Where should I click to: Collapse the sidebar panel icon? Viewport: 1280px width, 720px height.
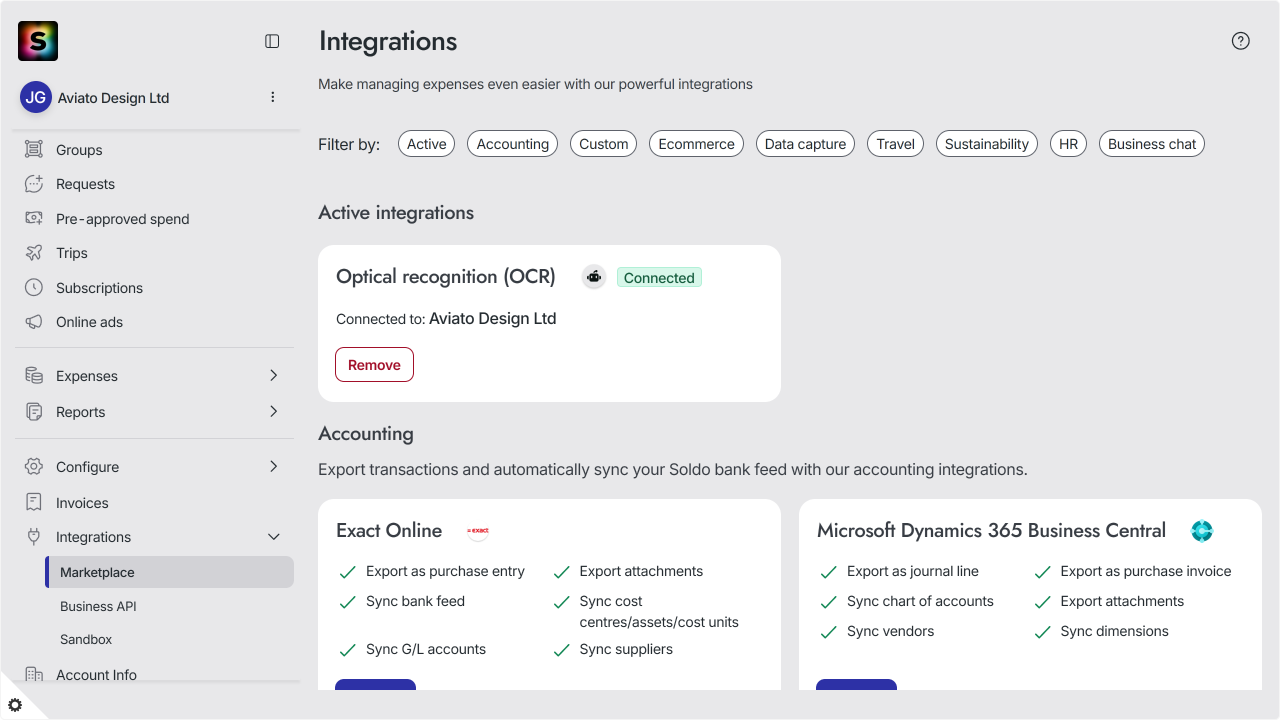coord(272,41)
